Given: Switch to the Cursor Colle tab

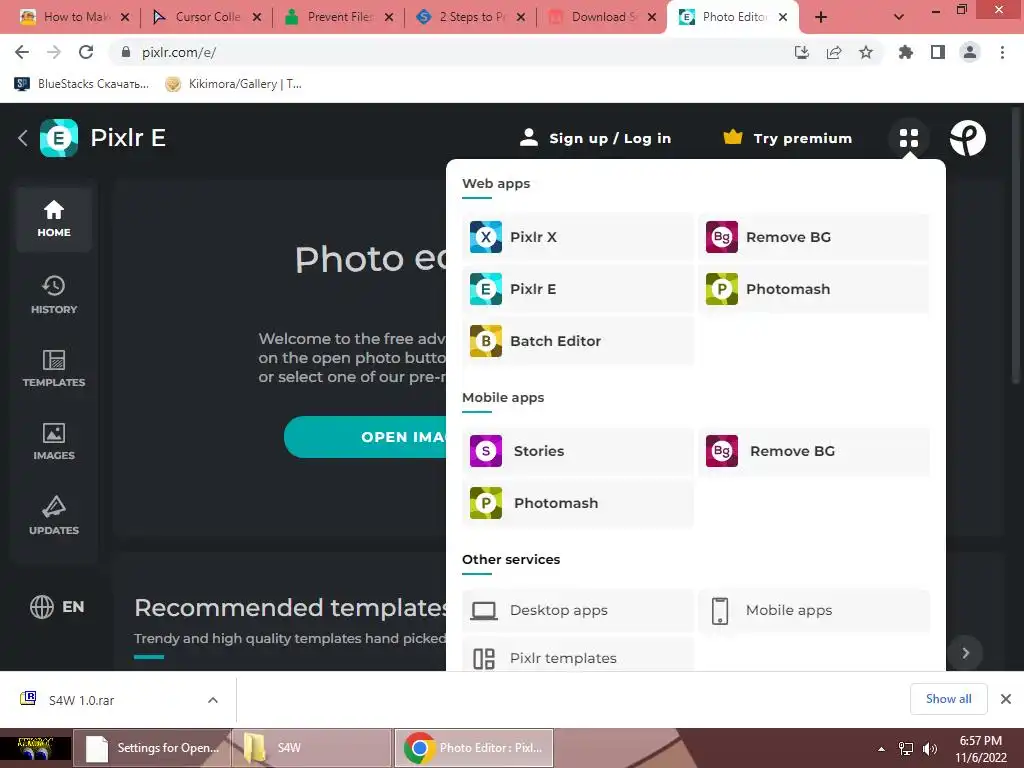Looking at the screenshot, I should (207, 17).
